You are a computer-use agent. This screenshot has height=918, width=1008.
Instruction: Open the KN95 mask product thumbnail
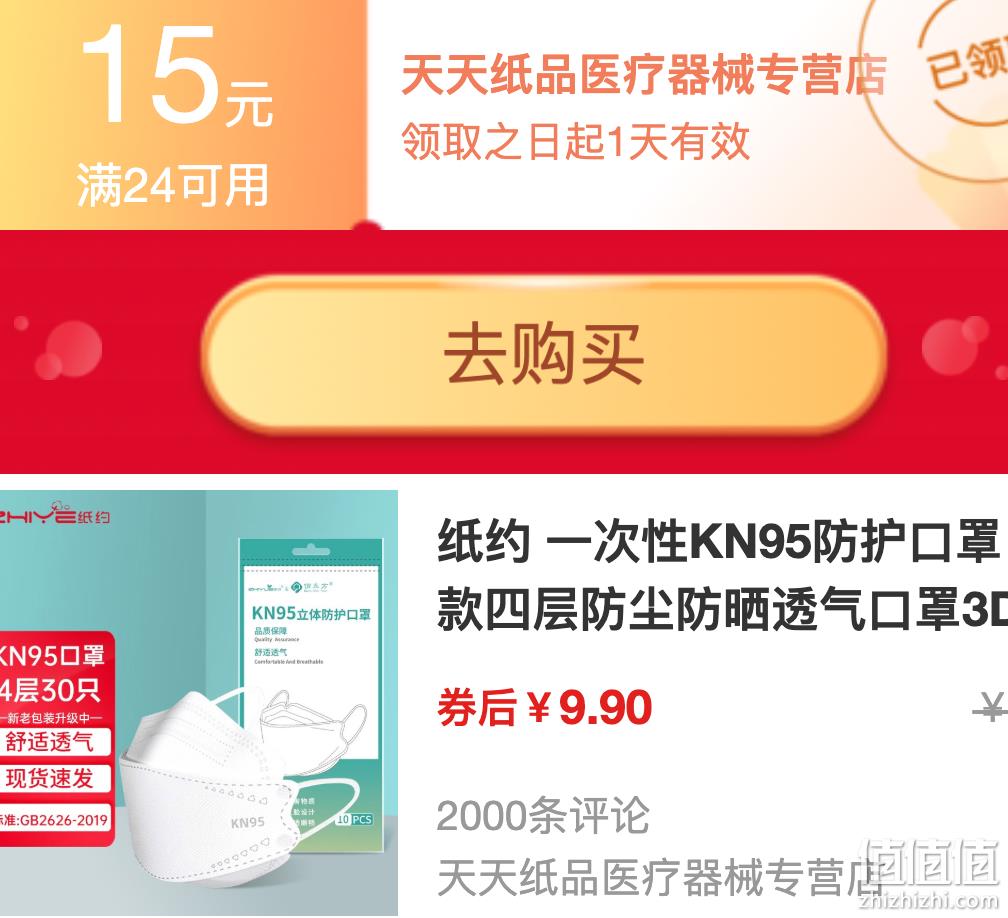point(199,704)
